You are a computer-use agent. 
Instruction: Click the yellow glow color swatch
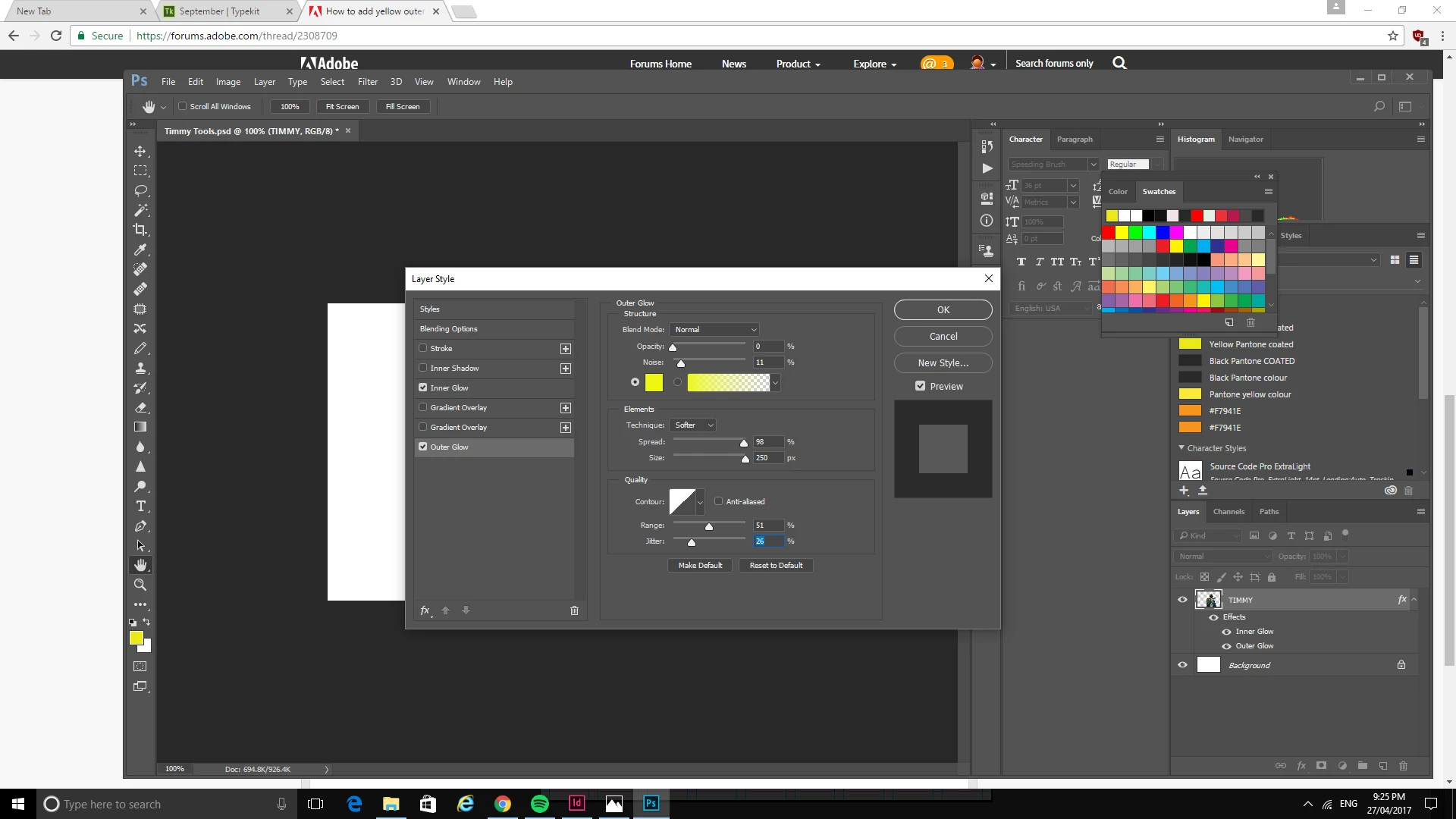[x=653, y=383]
